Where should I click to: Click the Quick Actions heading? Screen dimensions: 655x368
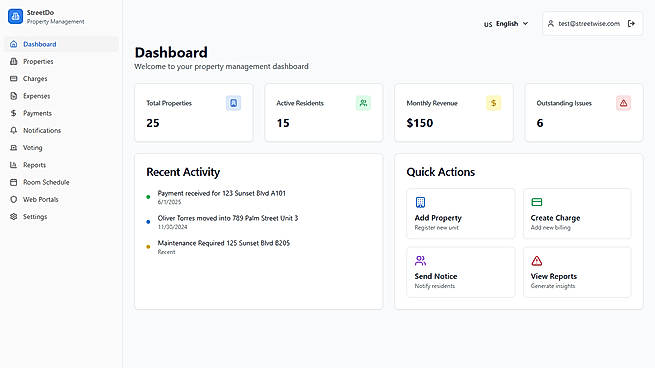click(441, 172)
